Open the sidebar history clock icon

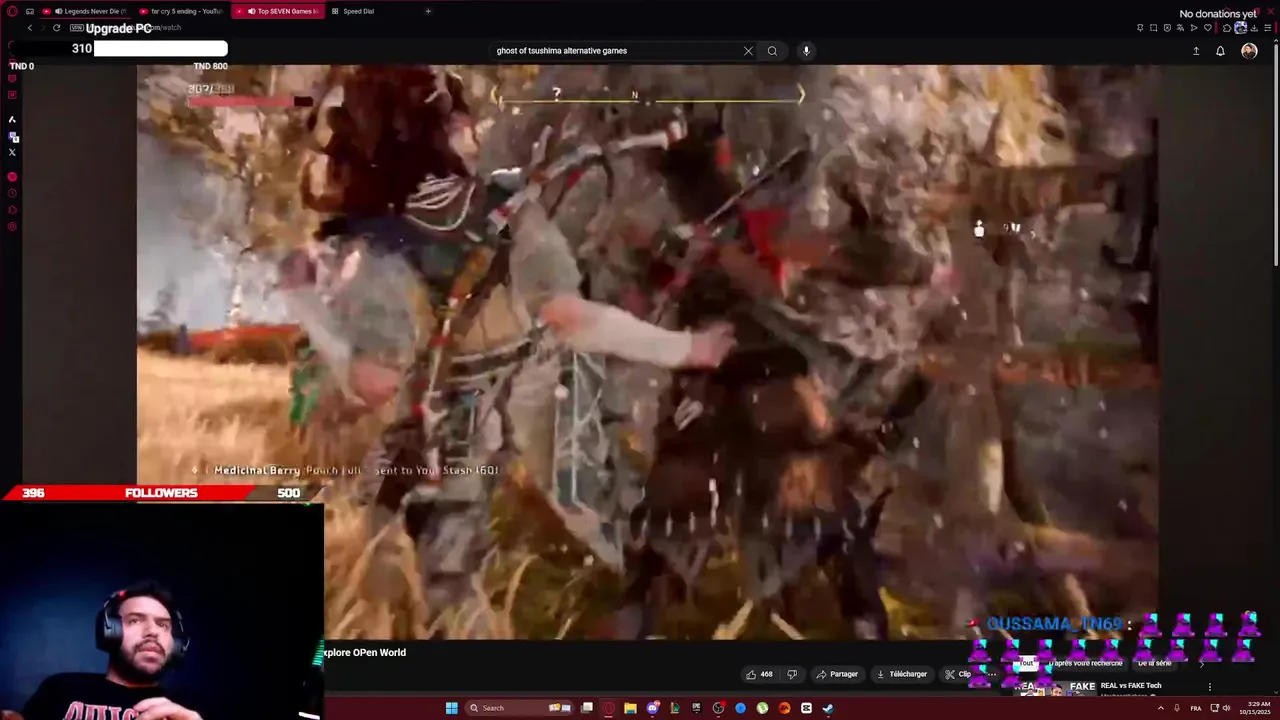12,192
